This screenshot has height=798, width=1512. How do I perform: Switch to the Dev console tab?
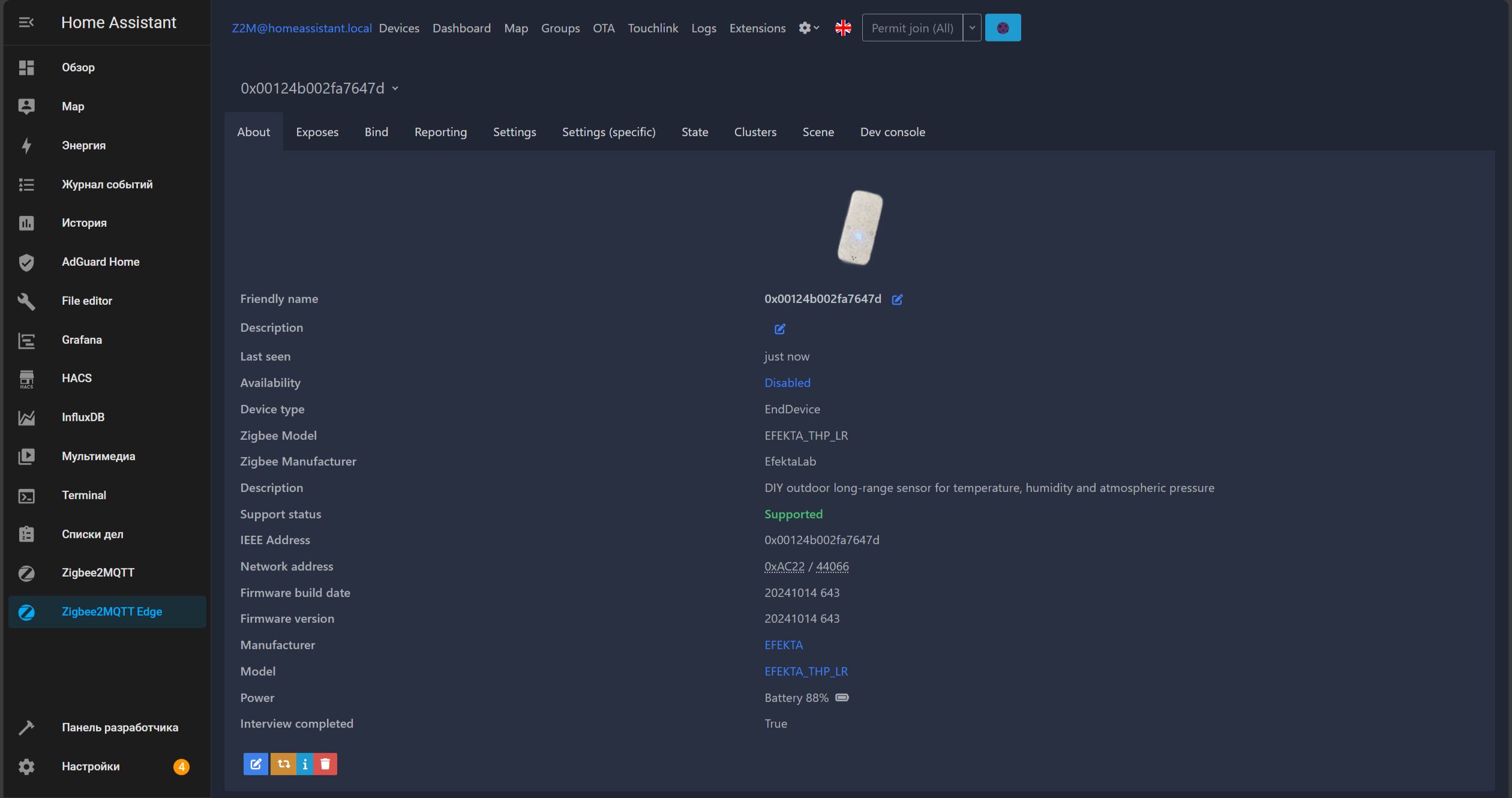coord(892,132)
